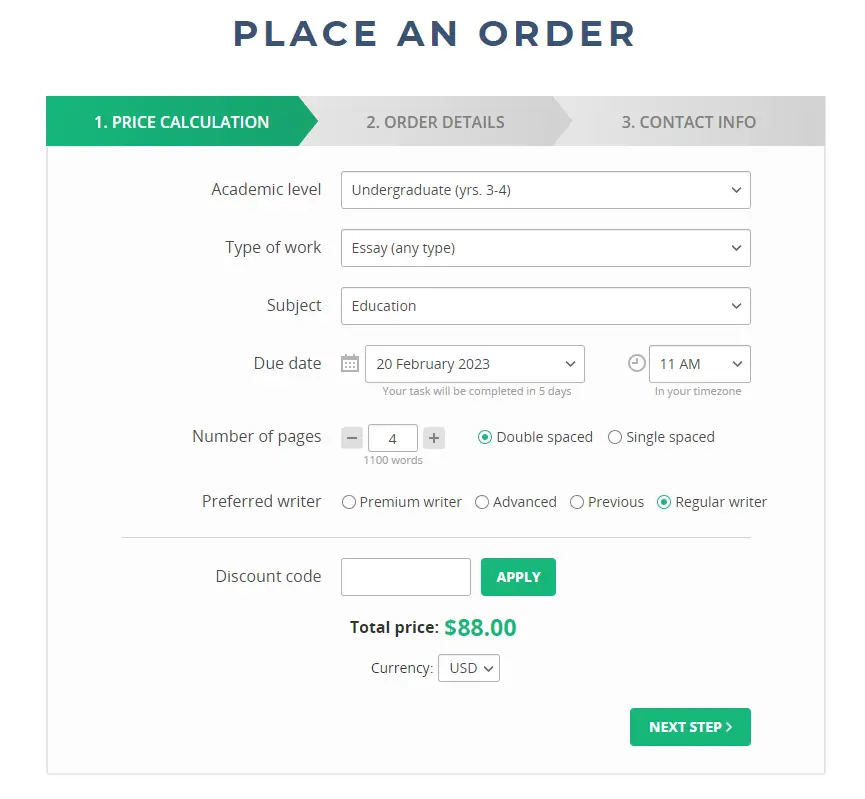This screenshot has width=865, height=799.
Task: Choose Advanced as preferred writer
Action: 481,502
